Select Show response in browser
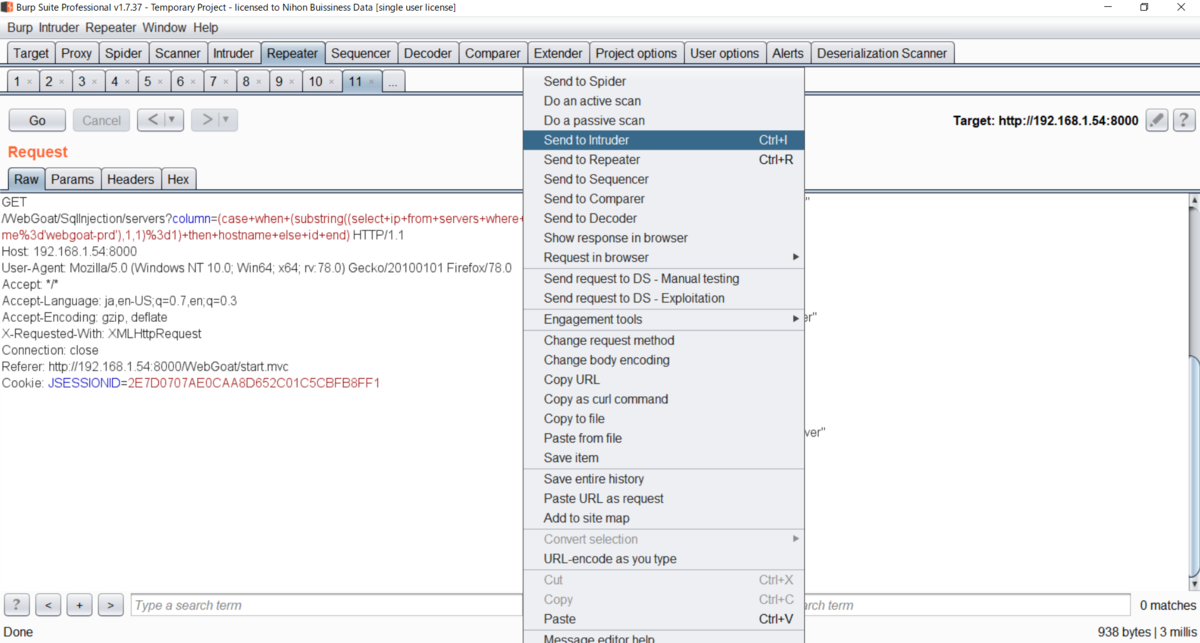This screenshot has height=643, width=1200. click(663, 238)
